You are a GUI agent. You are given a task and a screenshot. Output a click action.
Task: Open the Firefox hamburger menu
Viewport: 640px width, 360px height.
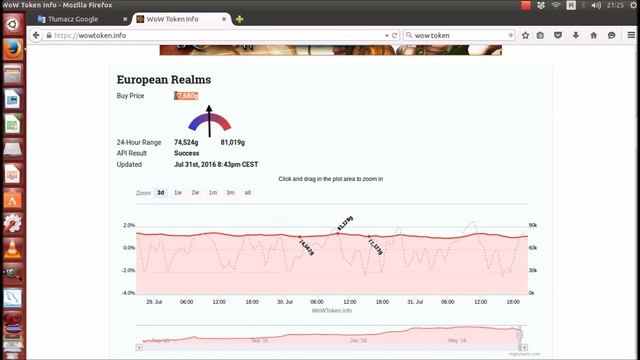631,36
